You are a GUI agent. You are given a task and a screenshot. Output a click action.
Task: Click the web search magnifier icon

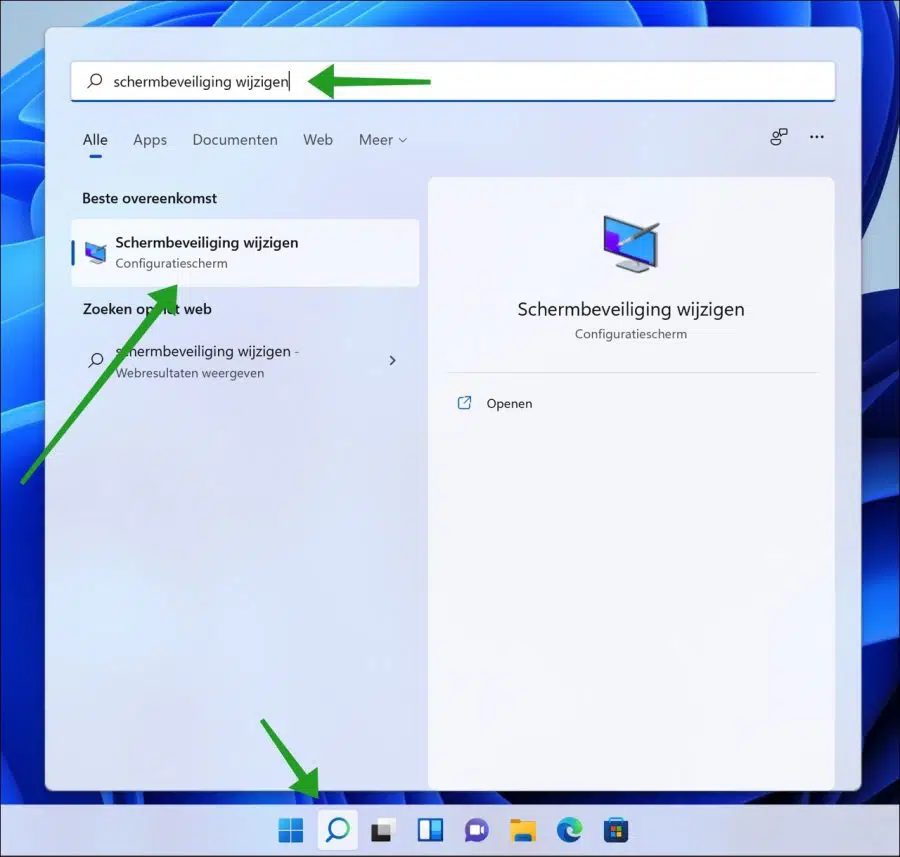click(x=96, y=360)
